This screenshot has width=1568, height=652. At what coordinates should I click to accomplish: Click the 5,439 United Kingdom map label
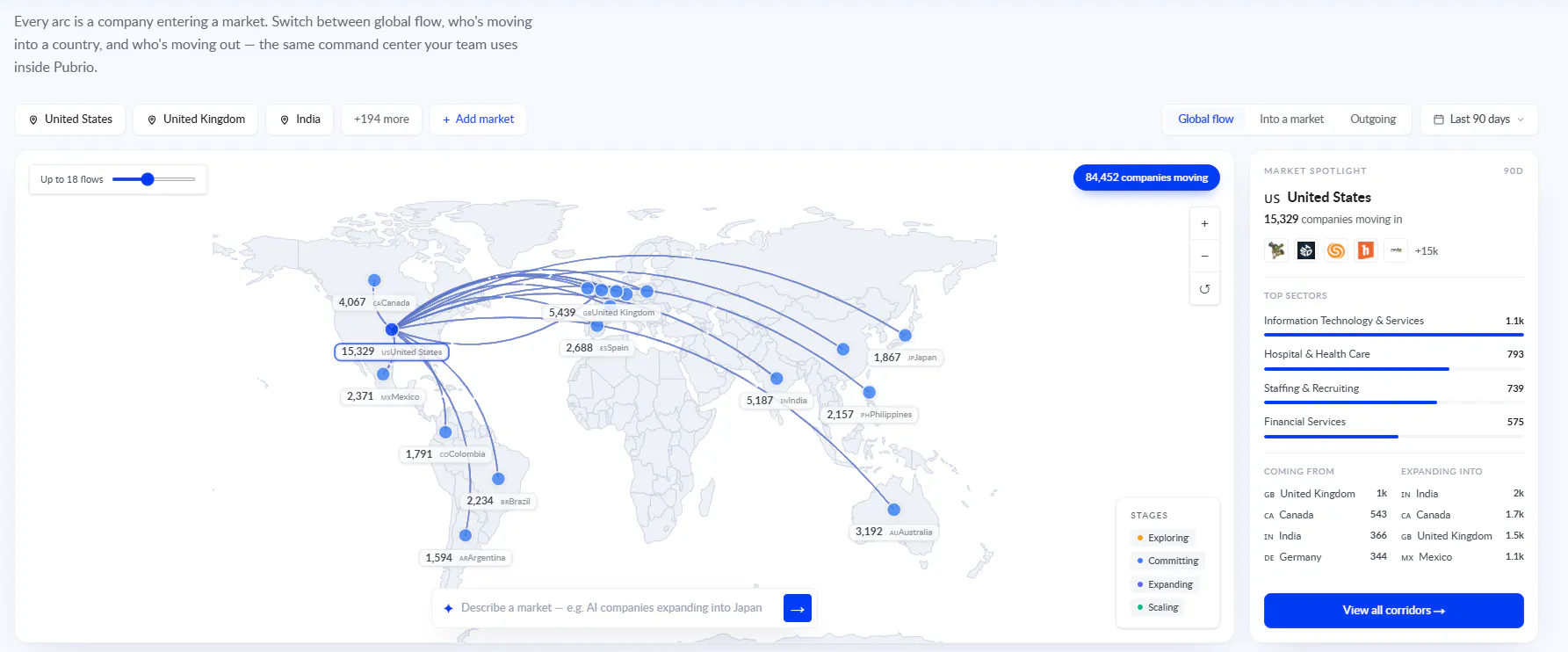click(602, 313)
